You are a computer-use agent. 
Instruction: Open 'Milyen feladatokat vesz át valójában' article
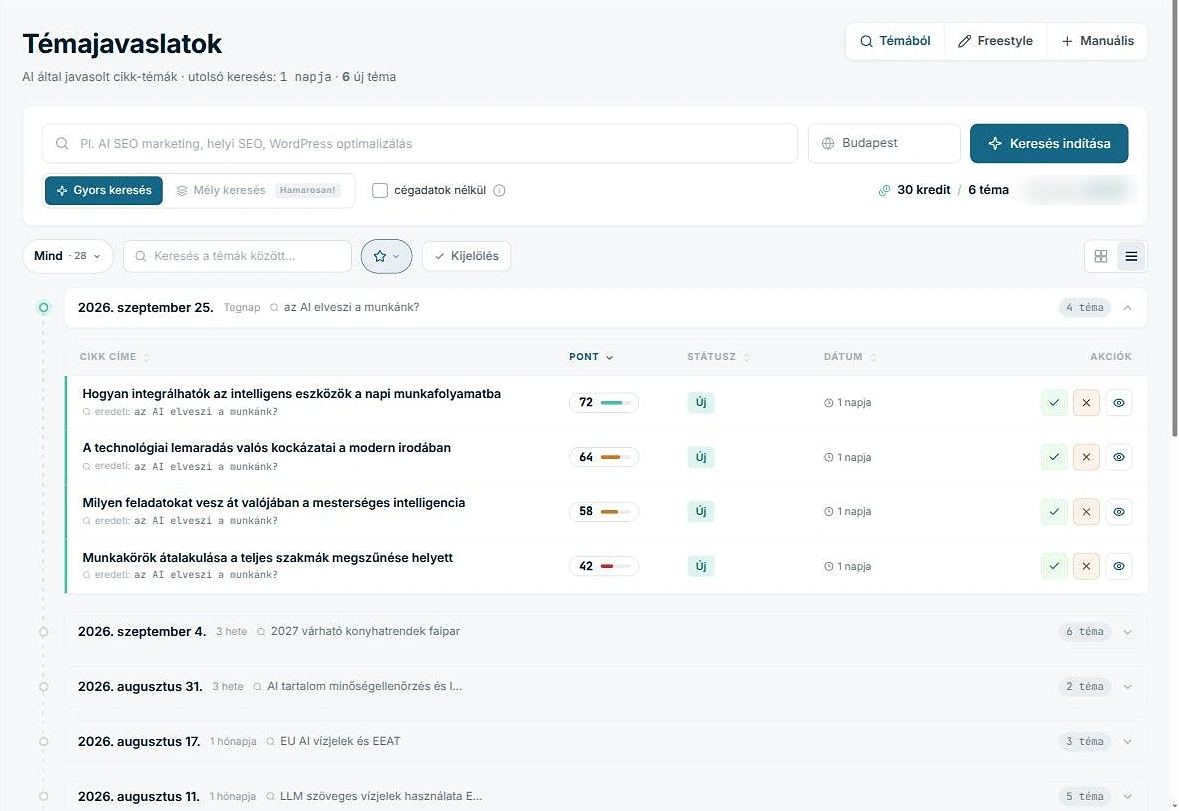pyautogui.click(x=274, y=503)
